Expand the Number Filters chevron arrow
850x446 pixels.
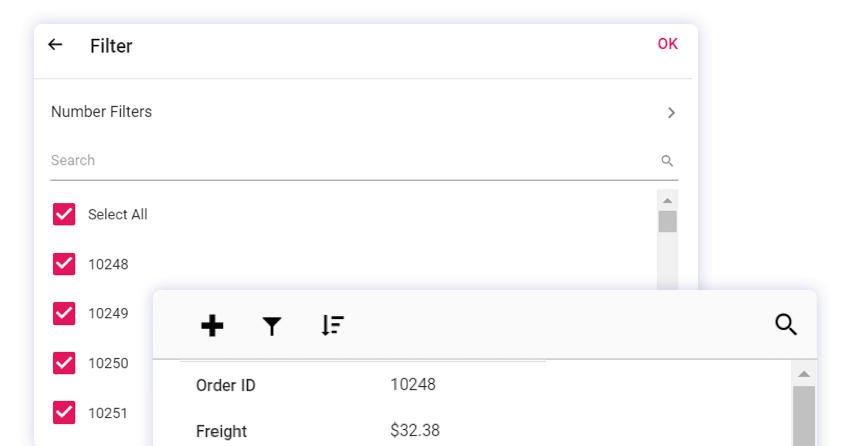click(x=672, y=113)
